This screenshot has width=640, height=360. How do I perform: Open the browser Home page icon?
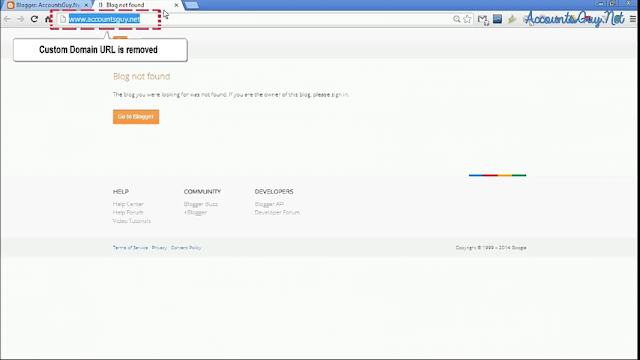(48, 19)
